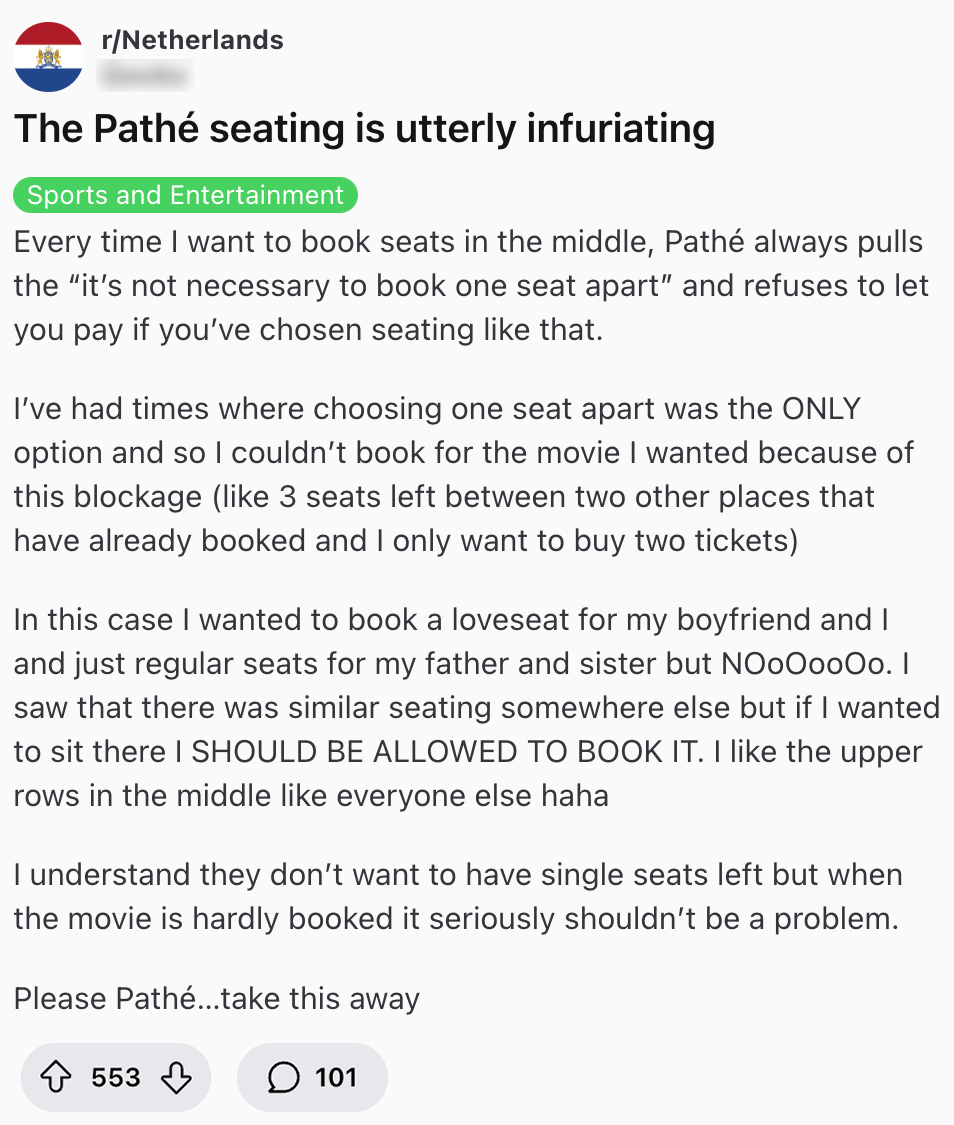Viewport: 954px width, 1125px height.
Task: Open the blurred author username
Action: tap(145, 72)
